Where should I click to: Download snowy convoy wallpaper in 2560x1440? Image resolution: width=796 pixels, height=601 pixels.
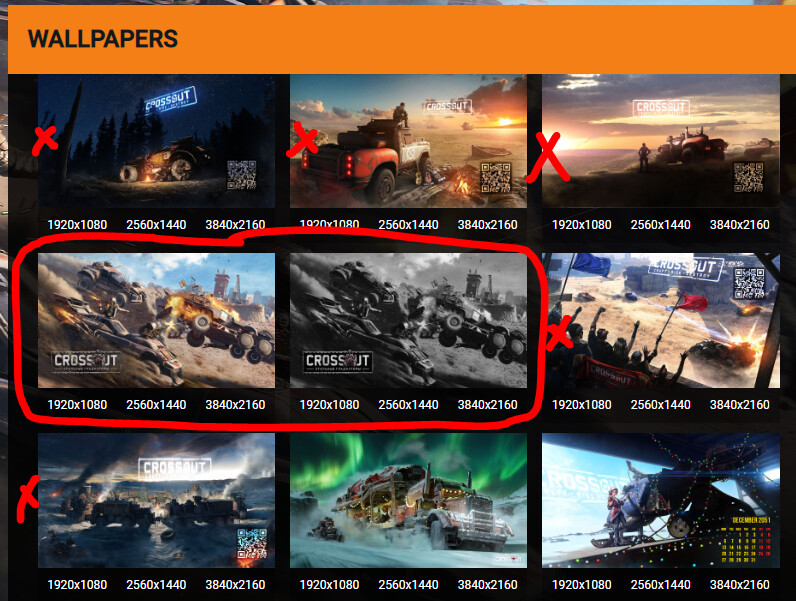tap(156, 585)
